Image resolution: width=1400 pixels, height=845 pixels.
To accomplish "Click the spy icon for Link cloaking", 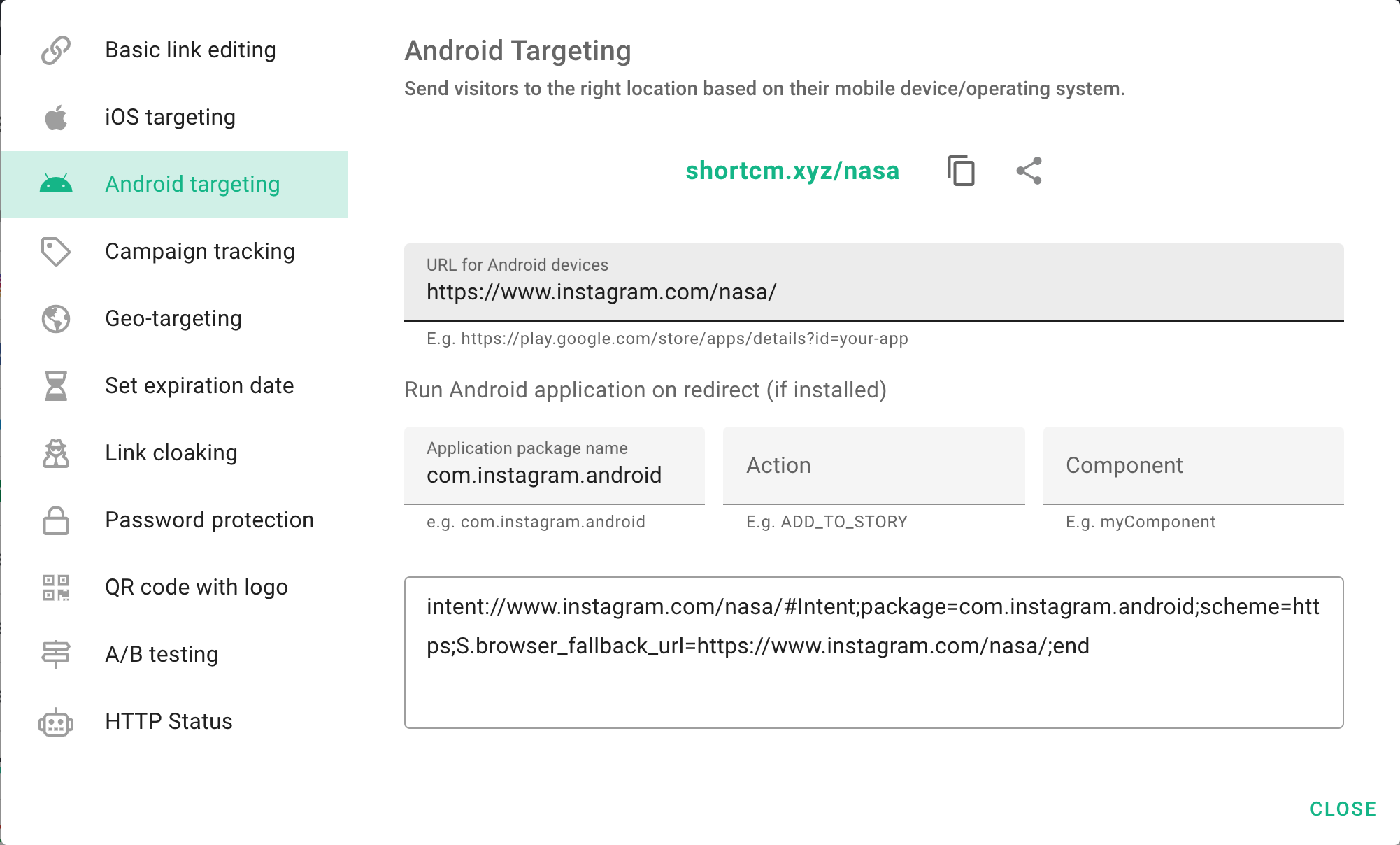I will coord(56,453).
